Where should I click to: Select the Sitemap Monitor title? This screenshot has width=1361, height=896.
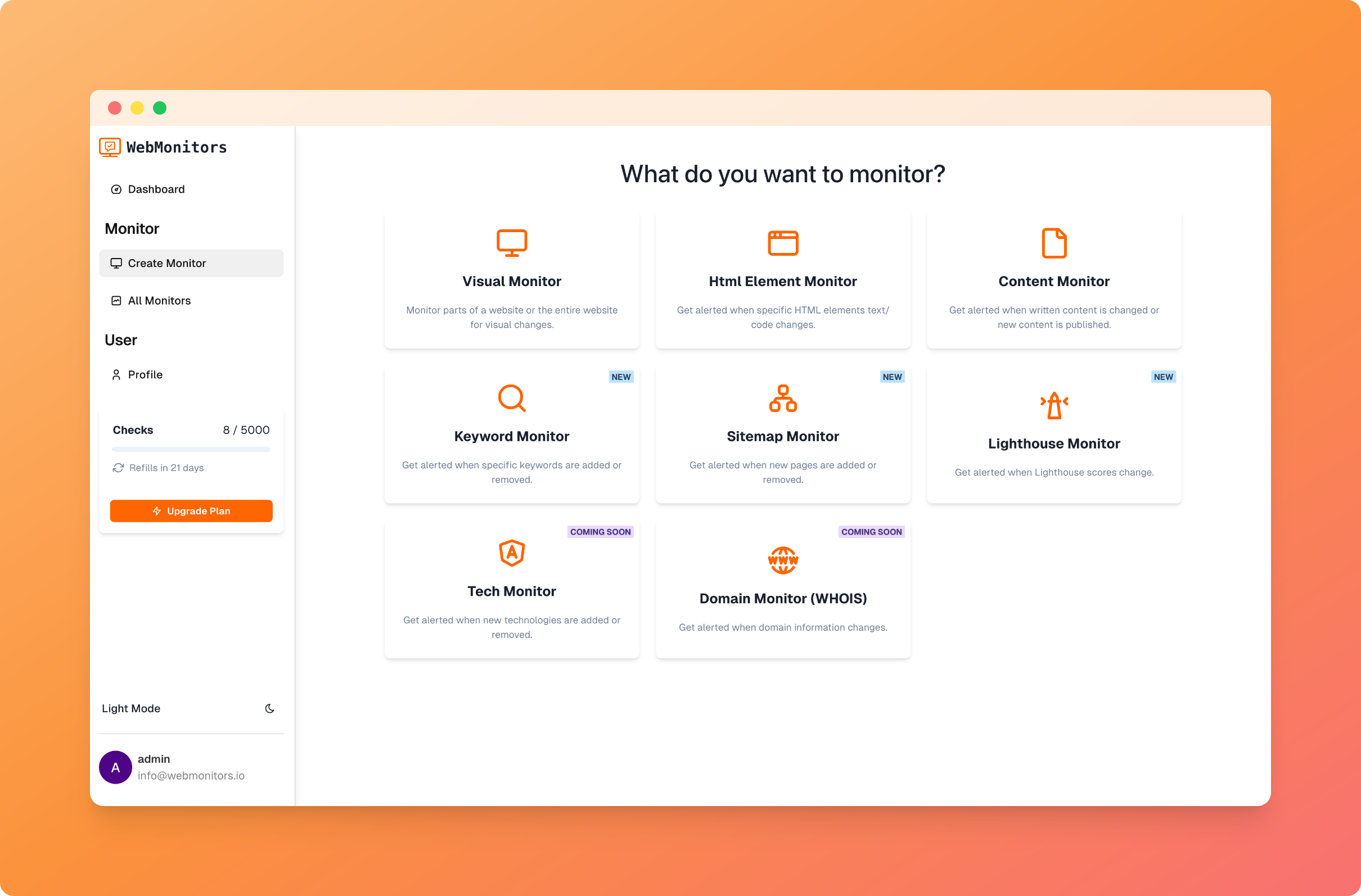pos(783,436)
